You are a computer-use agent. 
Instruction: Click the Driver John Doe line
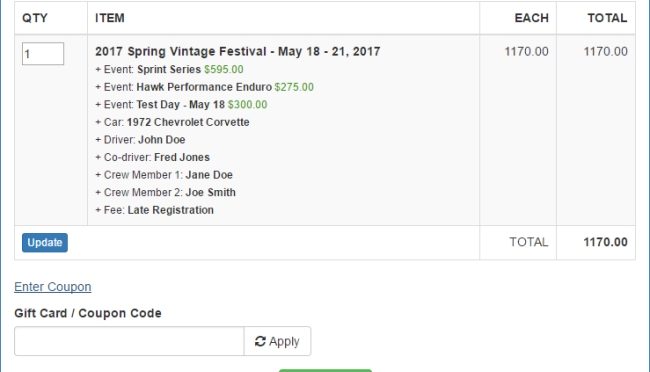(x=140, y=140)
